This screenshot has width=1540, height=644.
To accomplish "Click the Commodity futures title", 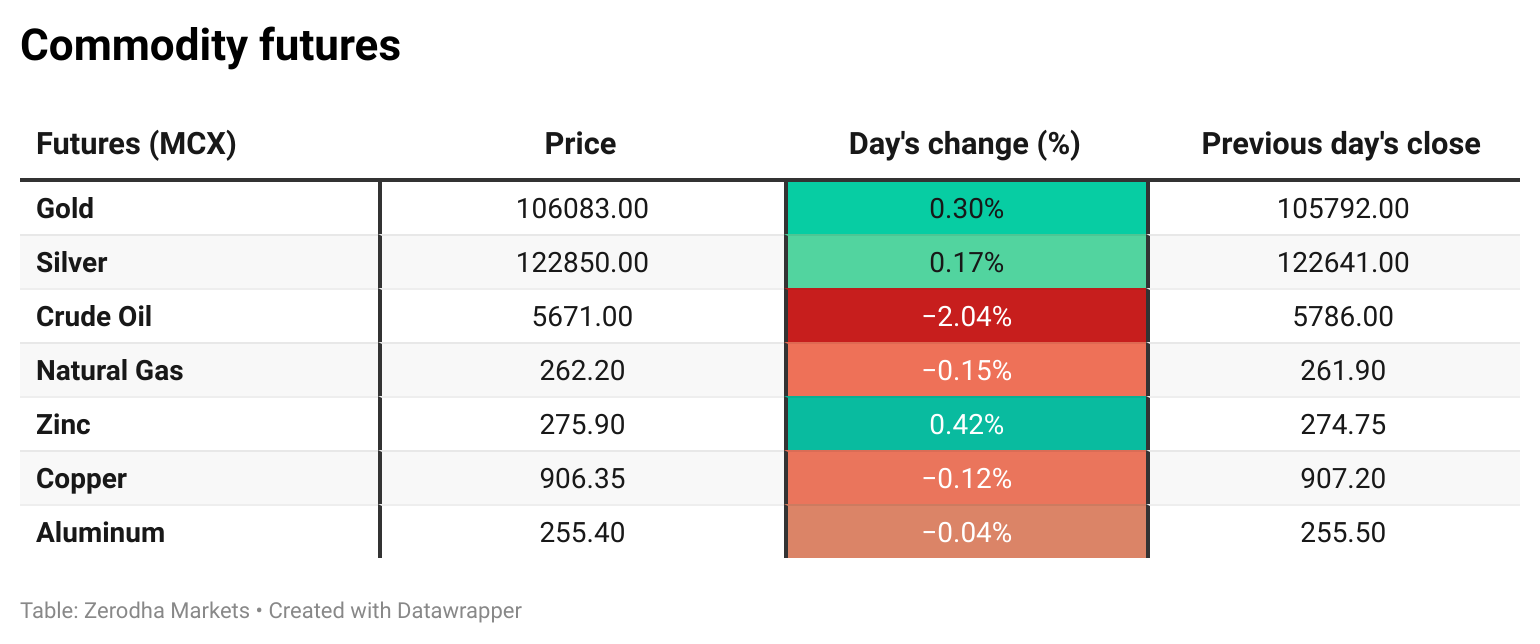I will tap(210, 46).
